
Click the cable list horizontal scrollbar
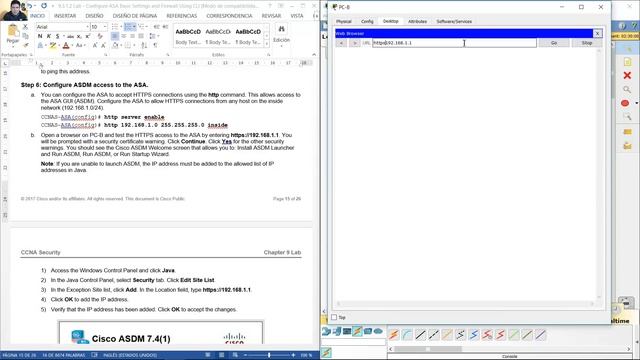[x=509, y=349]
